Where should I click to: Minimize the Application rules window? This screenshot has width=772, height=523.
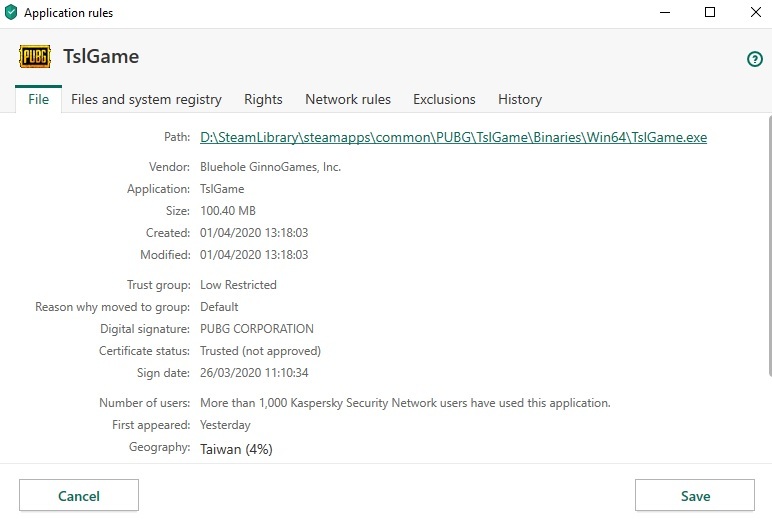pyautogui.click(x=665, y=12)
